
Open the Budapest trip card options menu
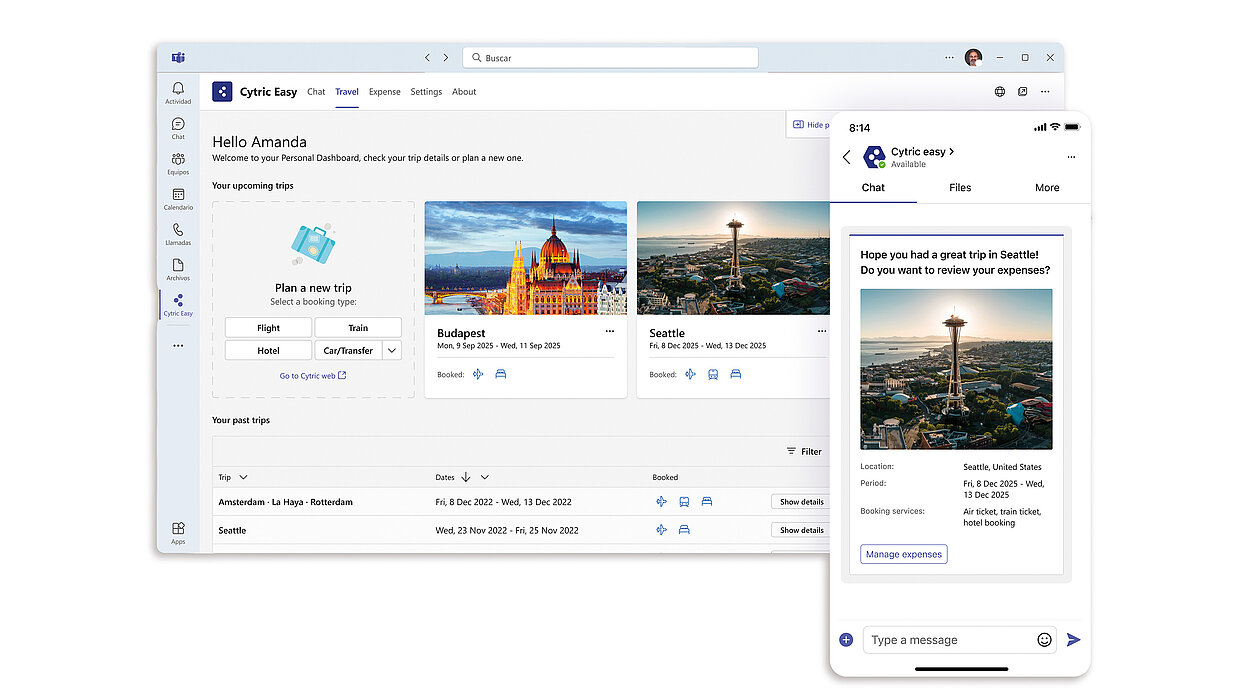[x=609, y=331]
